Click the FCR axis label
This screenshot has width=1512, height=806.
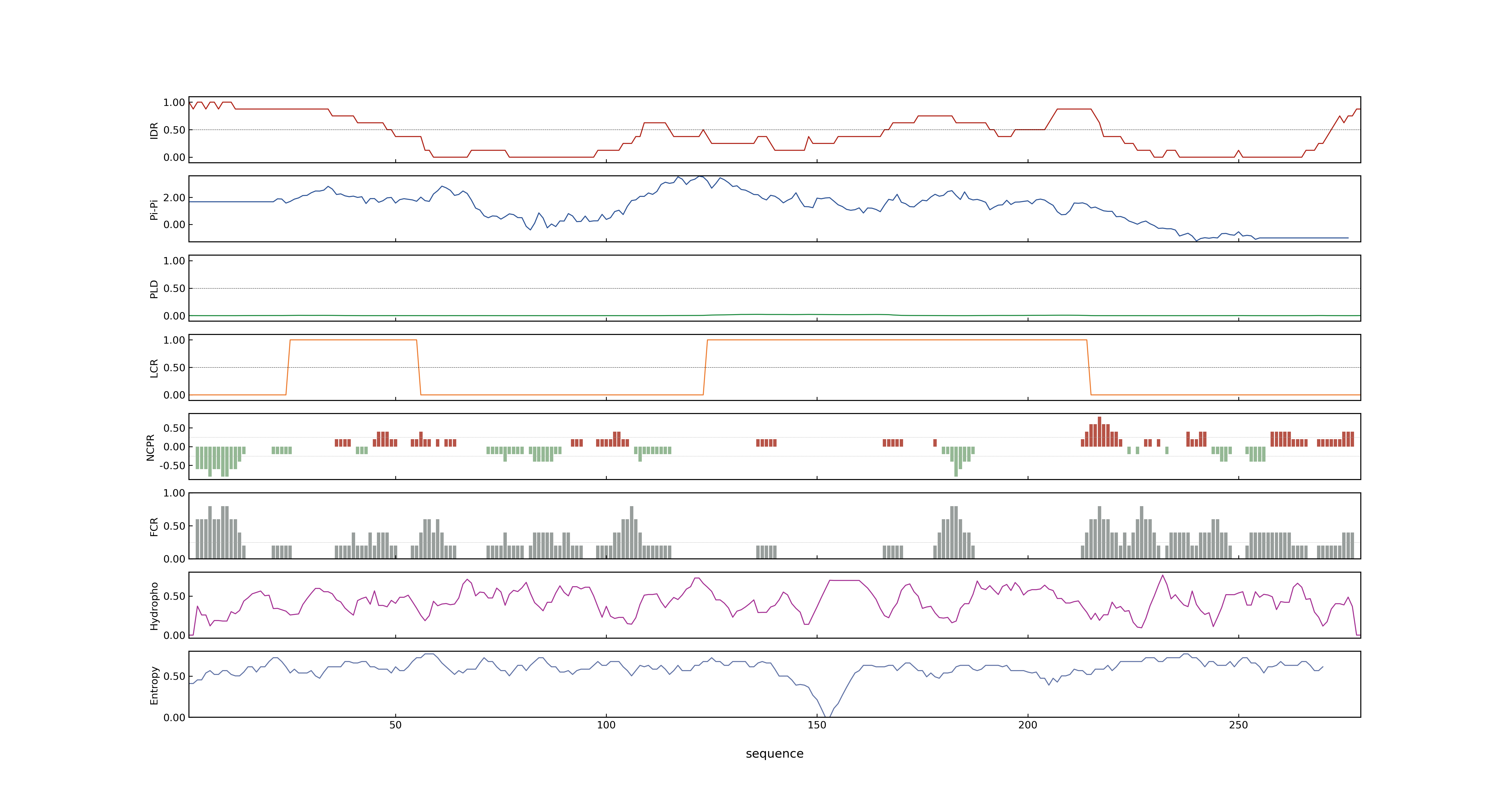[154, 526]
